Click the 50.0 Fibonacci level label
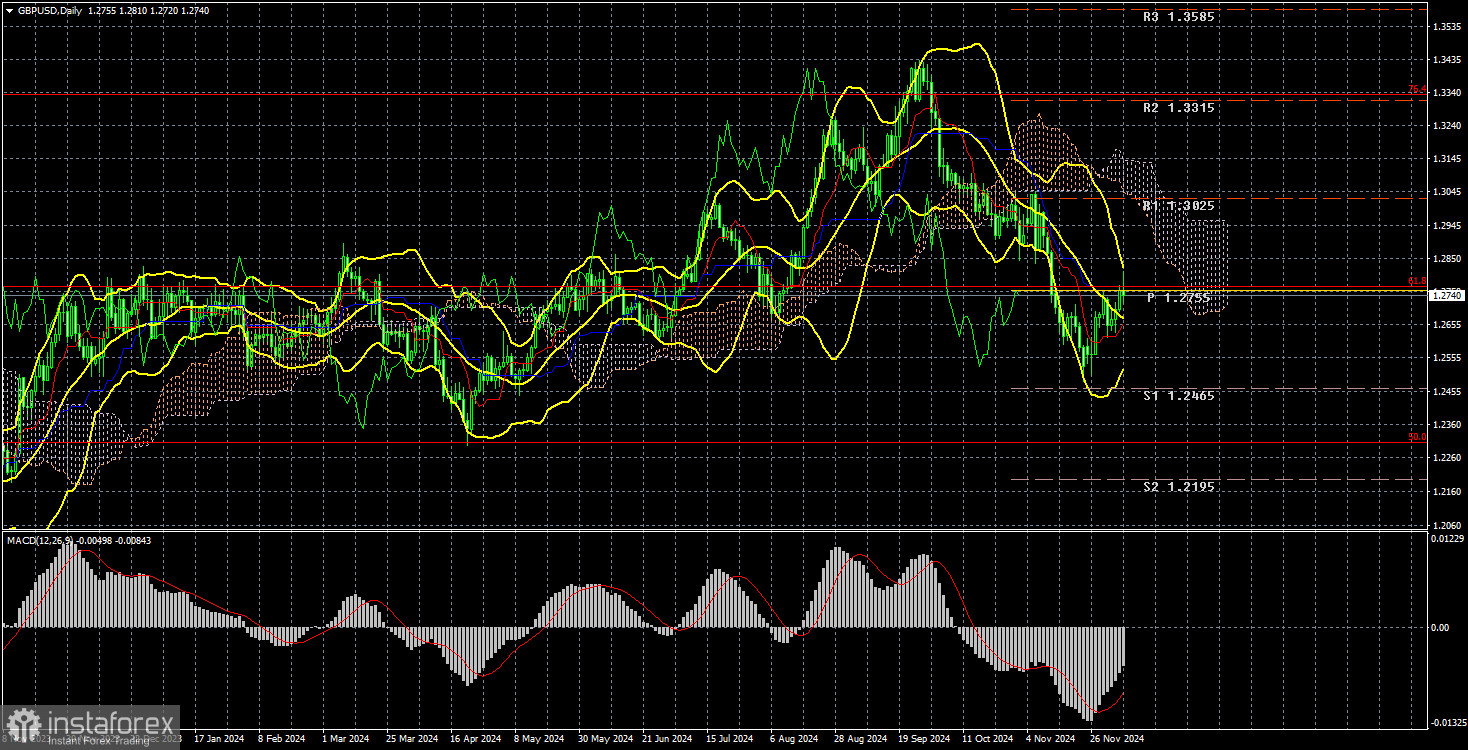Image resolution: width=1468 pixels, height=750 pixels. pos(1416,437)
